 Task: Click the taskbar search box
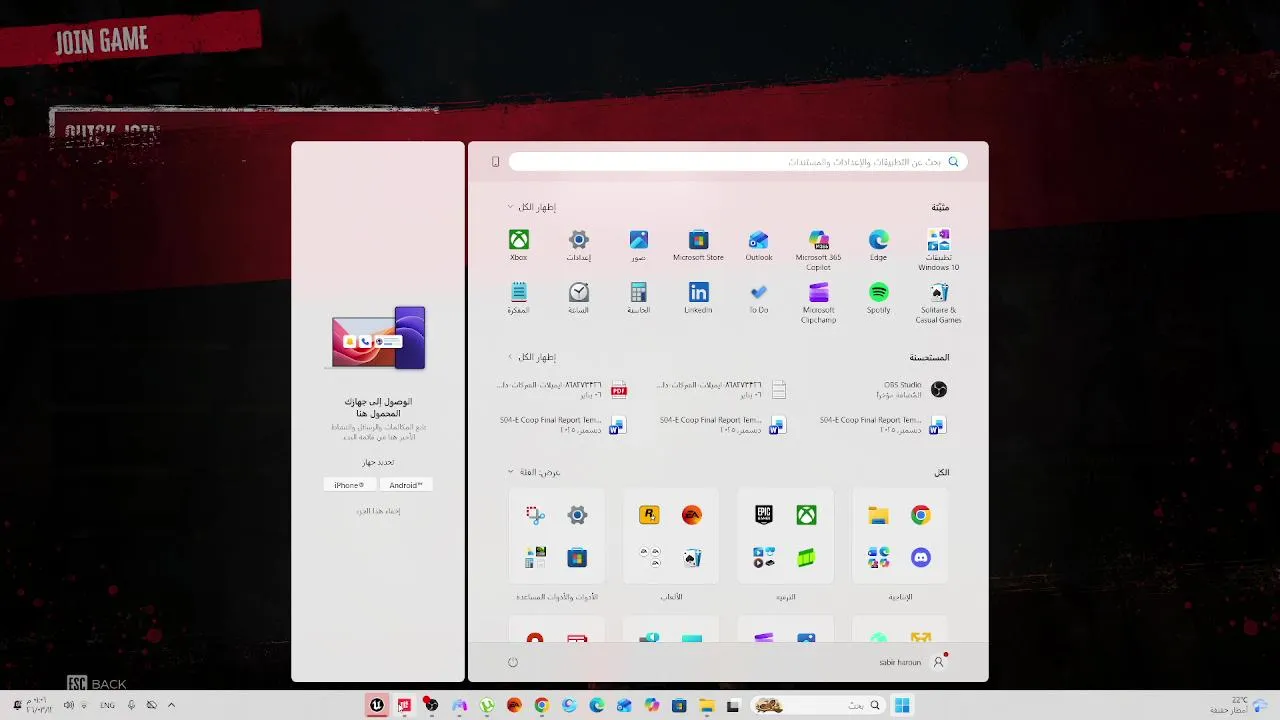[x=818, y=705]
